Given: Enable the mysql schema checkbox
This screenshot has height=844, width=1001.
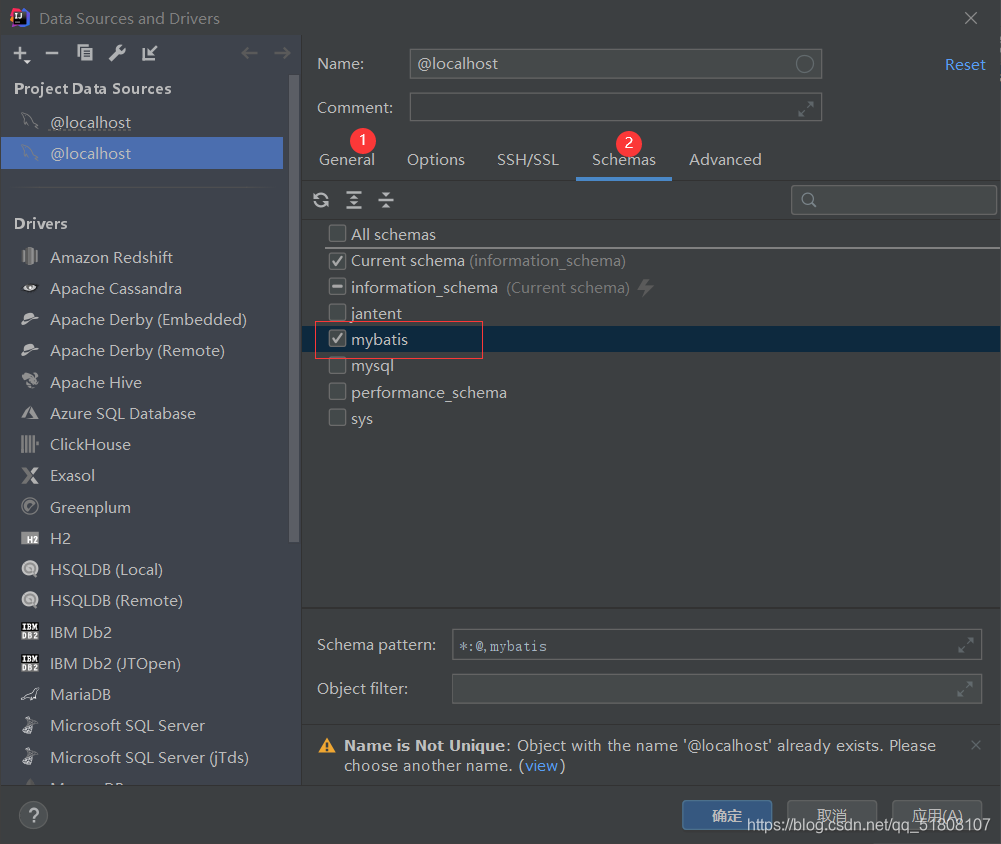Looking at the screenshot, I should [x=337, y=365].
